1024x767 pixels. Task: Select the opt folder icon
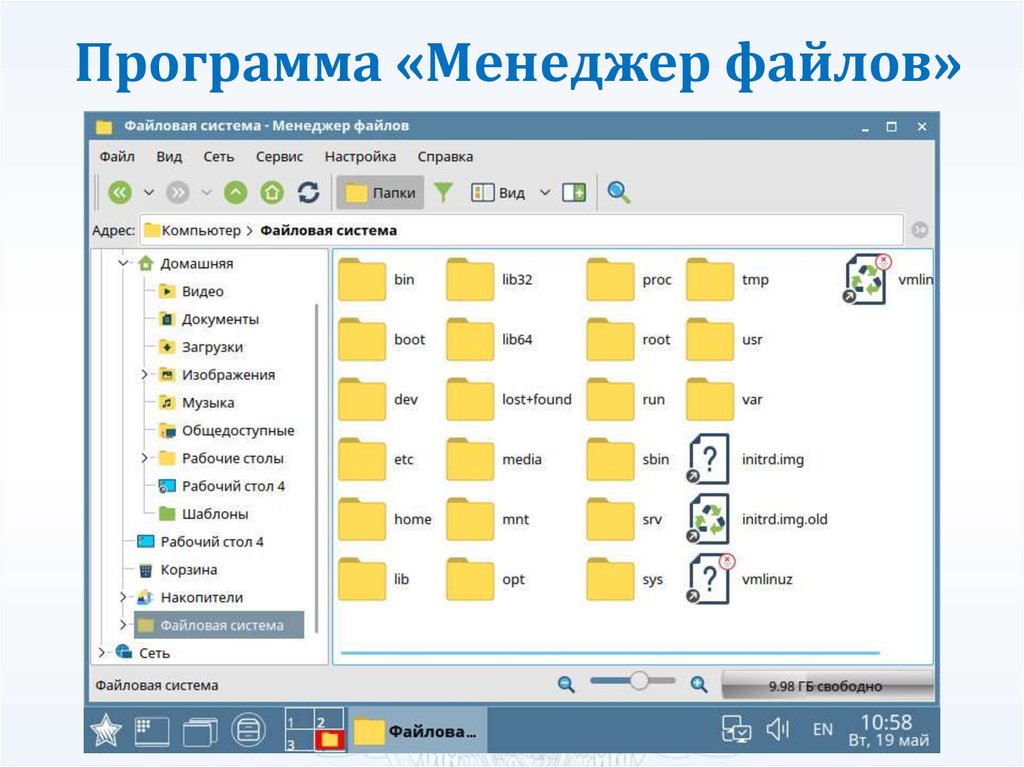point(470,579)
